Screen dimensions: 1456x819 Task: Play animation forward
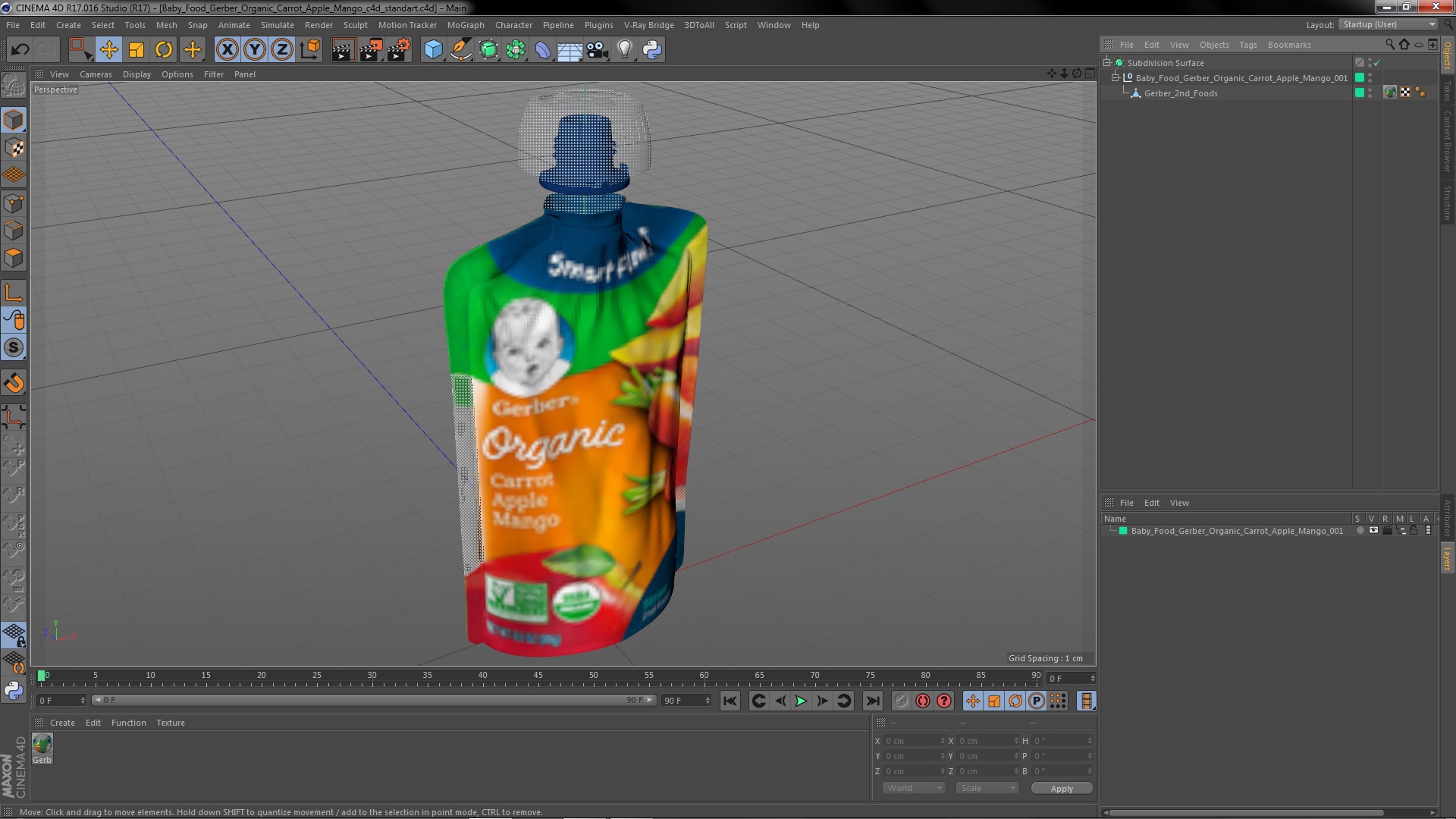(801, 701)
